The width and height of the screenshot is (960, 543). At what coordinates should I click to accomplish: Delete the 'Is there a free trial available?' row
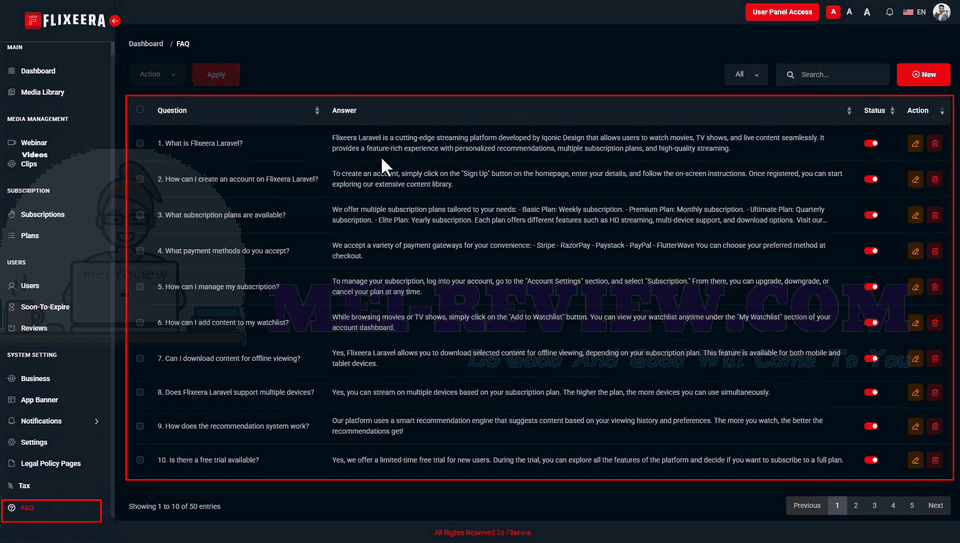coord(935,460)
